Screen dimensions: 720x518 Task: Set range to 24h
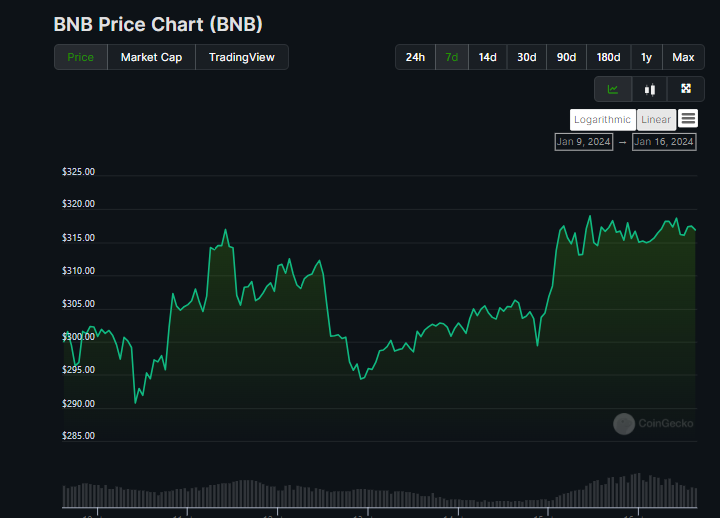415,57
